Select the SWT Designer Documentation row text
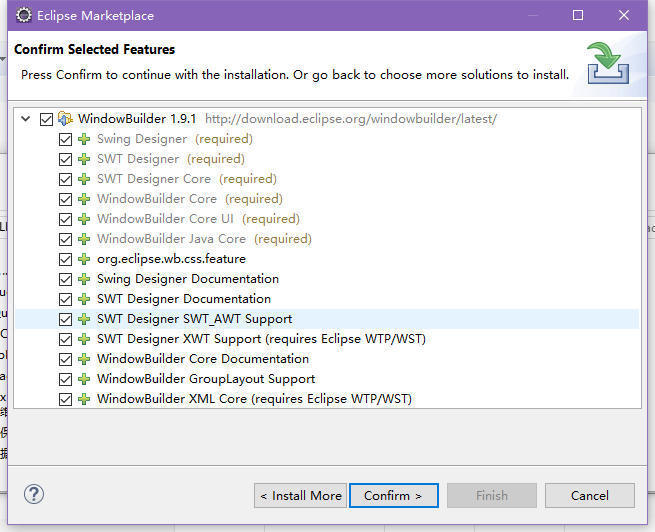655x532 pixels. tap(184, 299)
